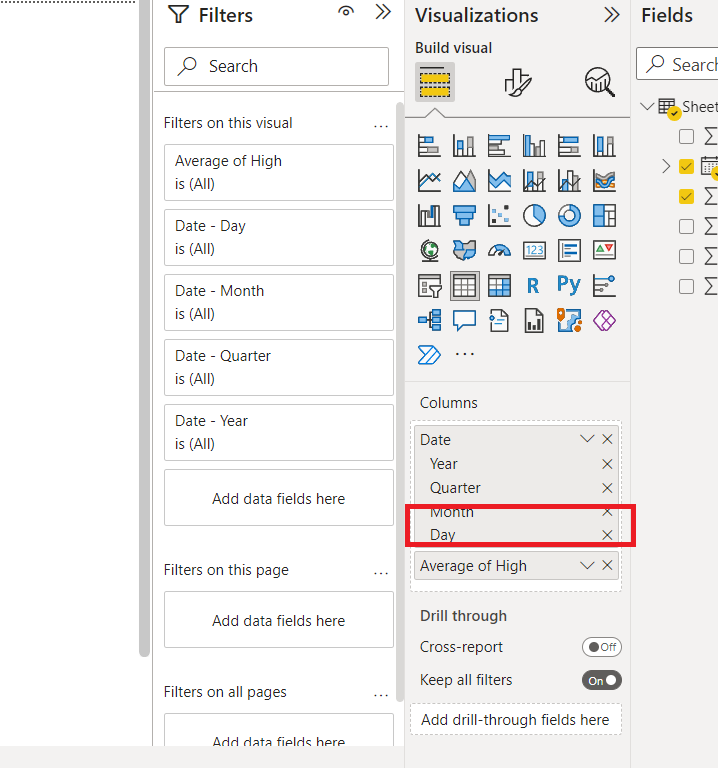
Task: Remove the Quarter level from Date hierarchy
Action: [607, 488]
